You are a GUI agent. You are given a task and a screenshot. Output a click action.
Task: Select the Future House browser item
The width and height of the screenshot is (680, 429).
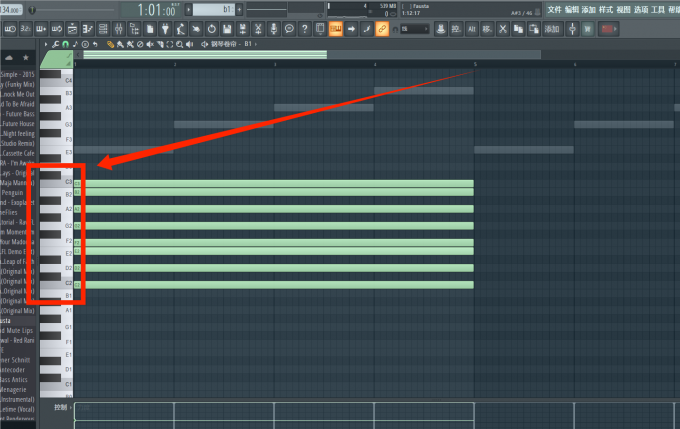click(x=18, y=124)
